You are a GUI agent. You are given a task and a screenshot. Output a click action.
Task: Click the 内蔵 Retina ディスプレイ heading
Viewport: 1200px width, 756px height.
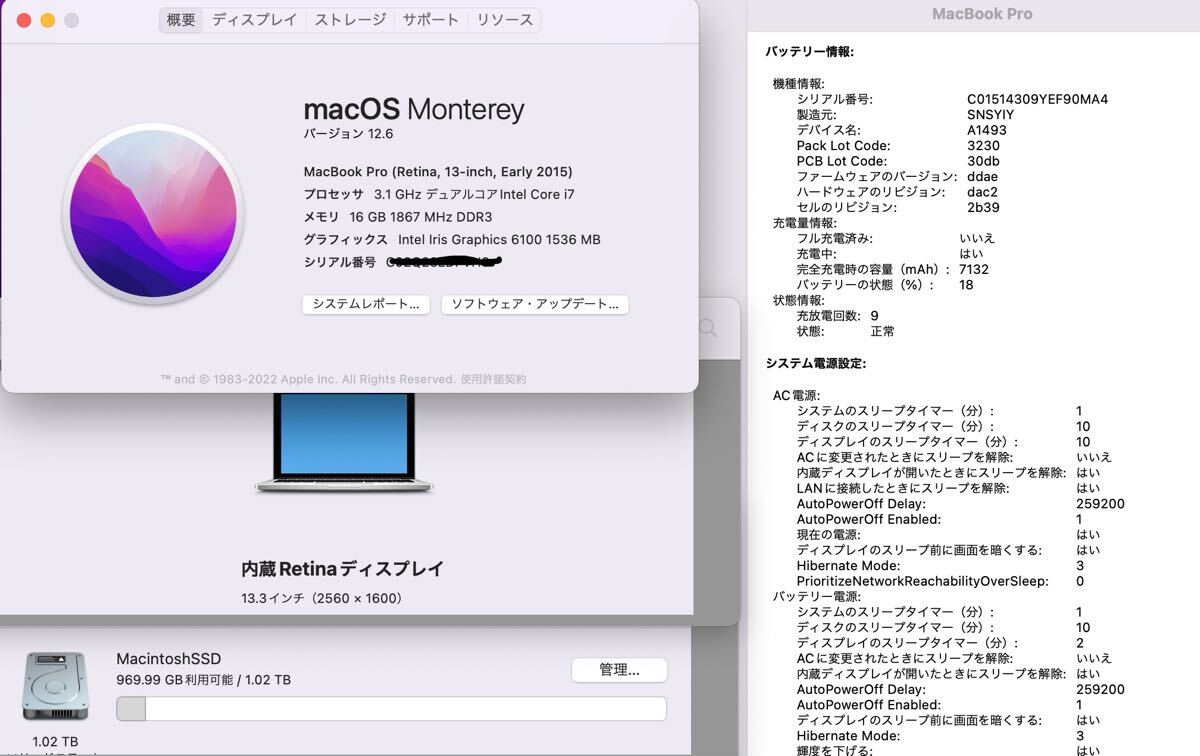[x=343, y=569]
